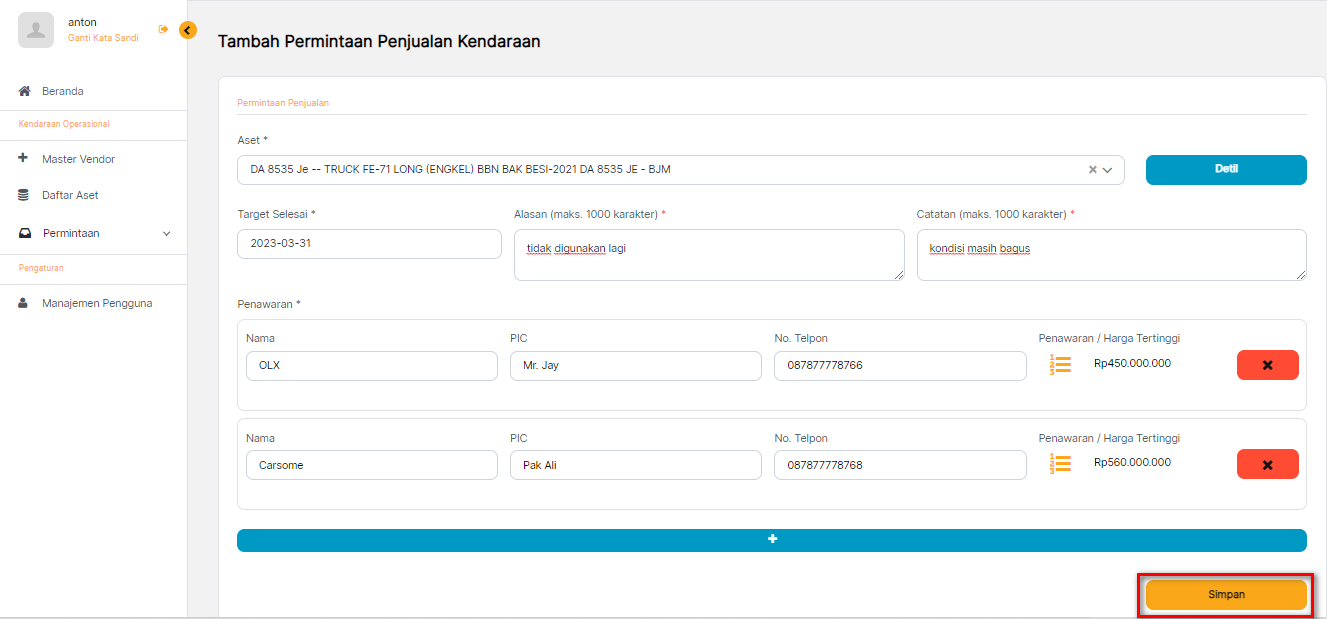Click the Simpan button
1327x619 pixels.
point(1226,595)
